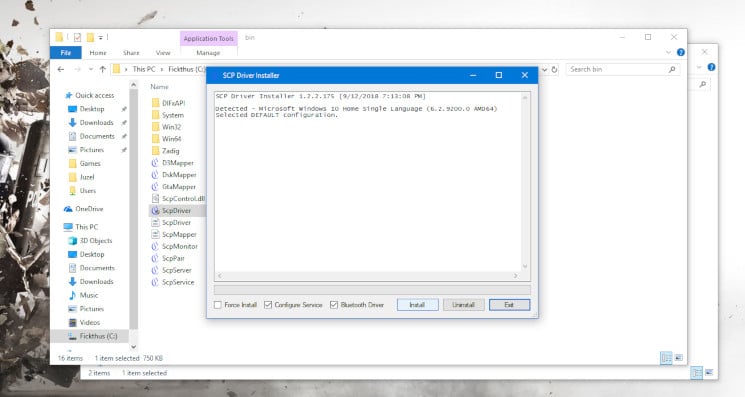The width and height of the screenshot is (745, 397).
Task: Open the File tab in Explorer
Action: (66, 53)
